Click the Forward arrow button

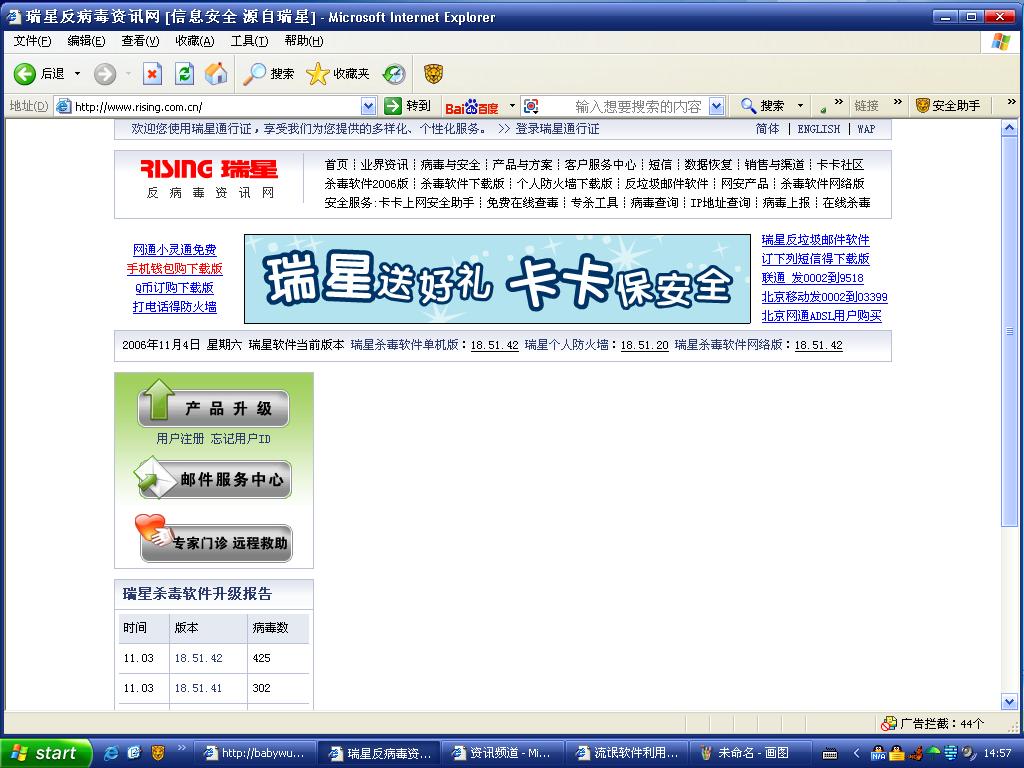tap(104, 74)
